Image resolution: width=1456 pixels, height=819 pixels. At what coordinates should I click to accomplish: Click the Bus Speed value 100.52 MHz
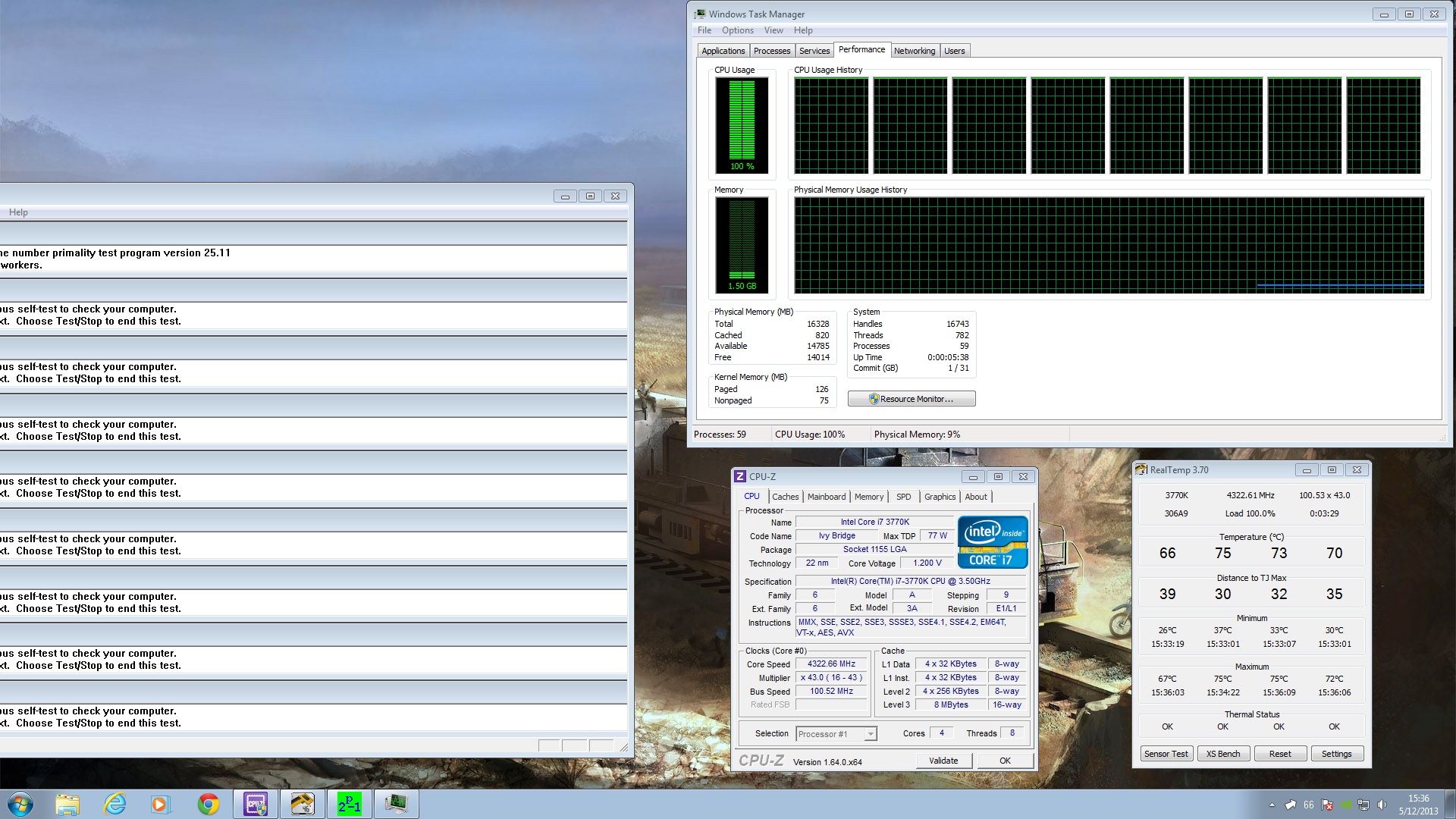[x=831, y=692]
